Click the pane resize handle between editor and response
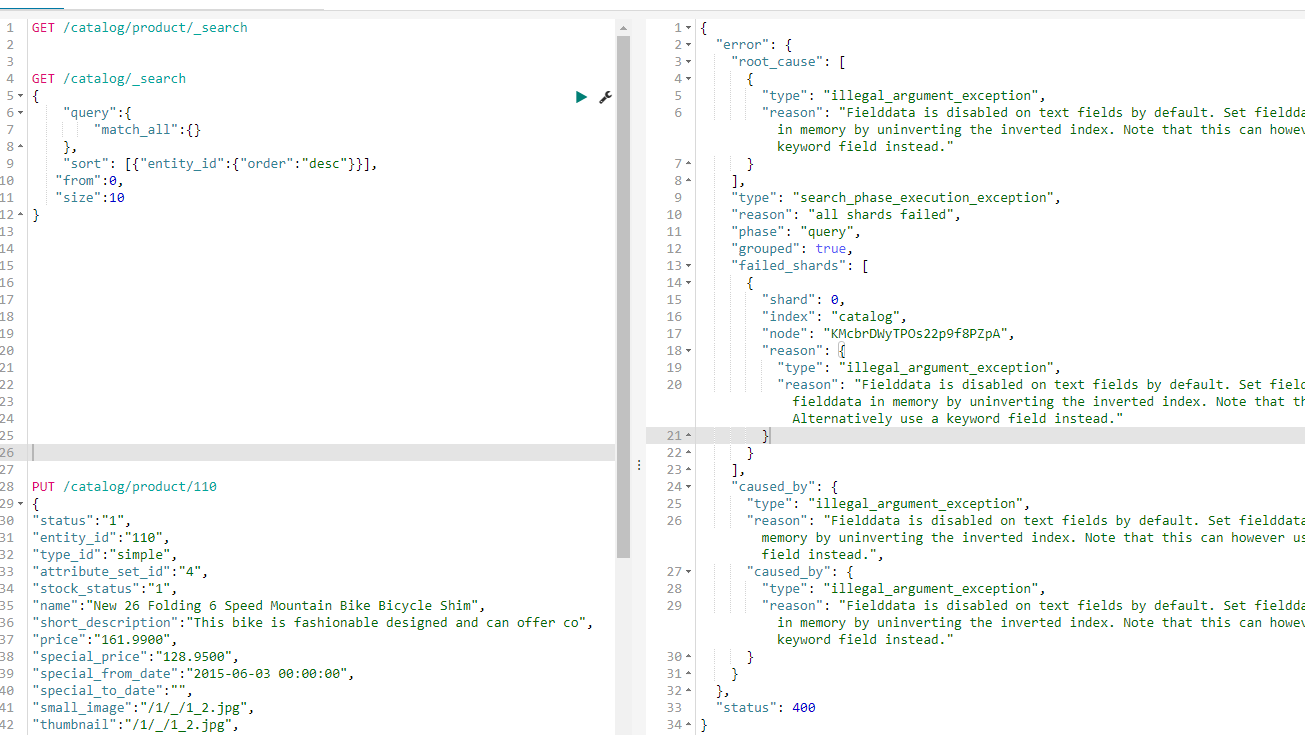This screenshot has width=1305, height=735. click(x=639, y=465)
